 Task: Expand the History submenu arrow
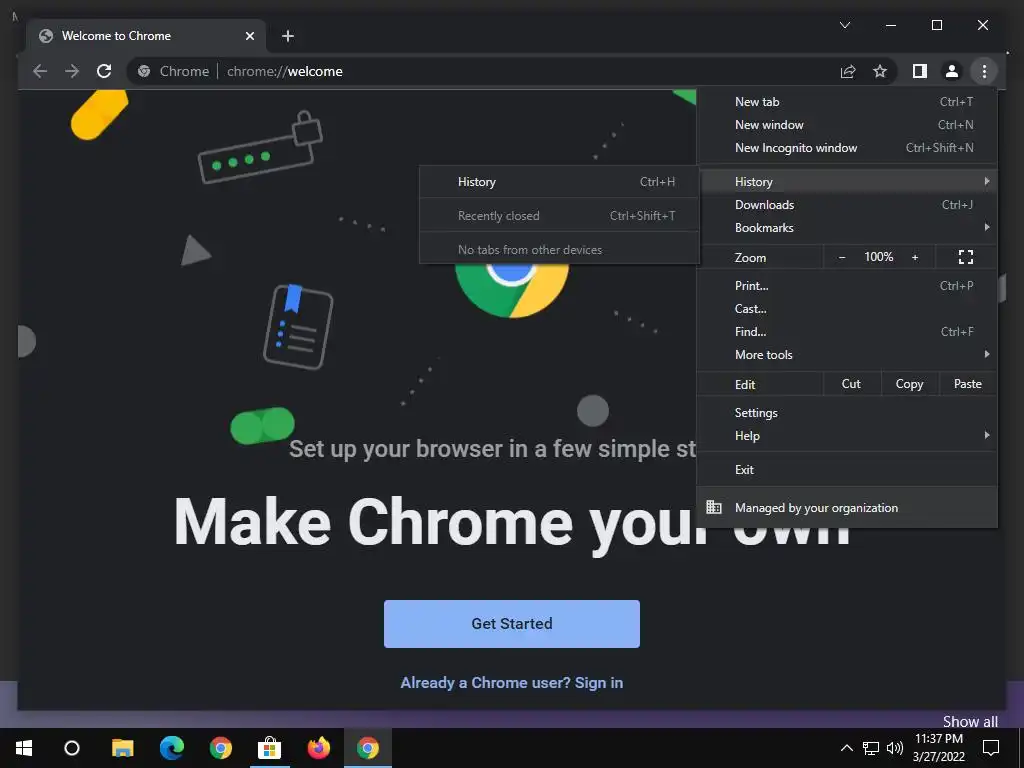click(986, 182)
